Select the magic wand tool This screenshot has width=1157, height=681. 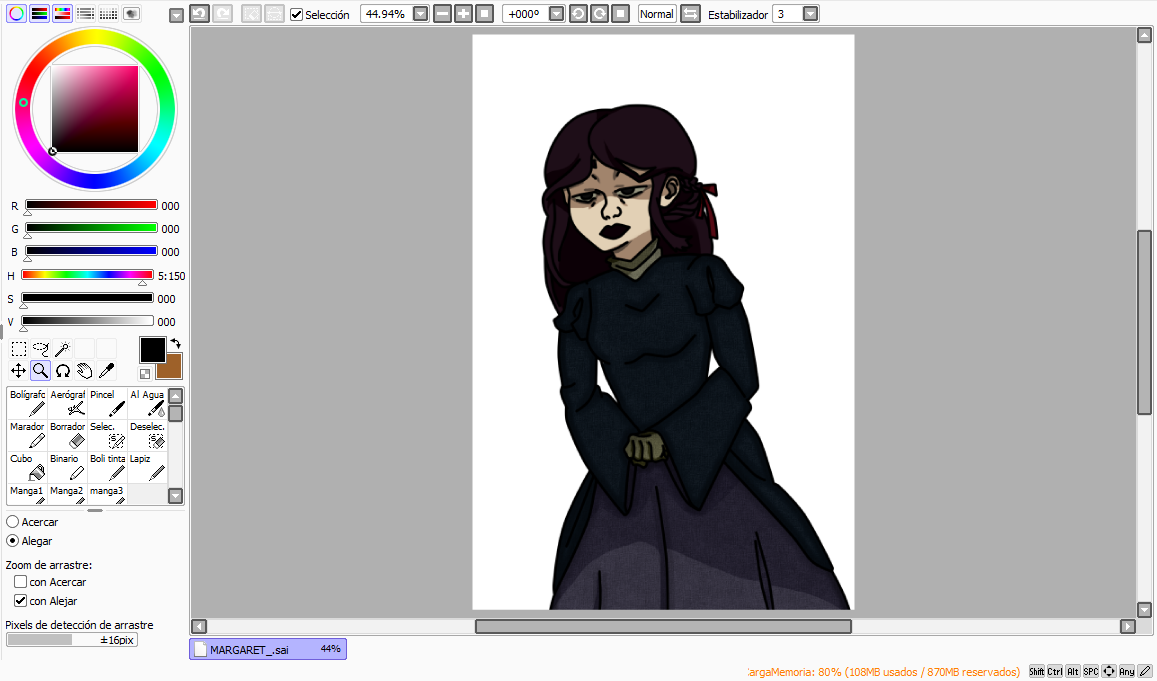63,349
